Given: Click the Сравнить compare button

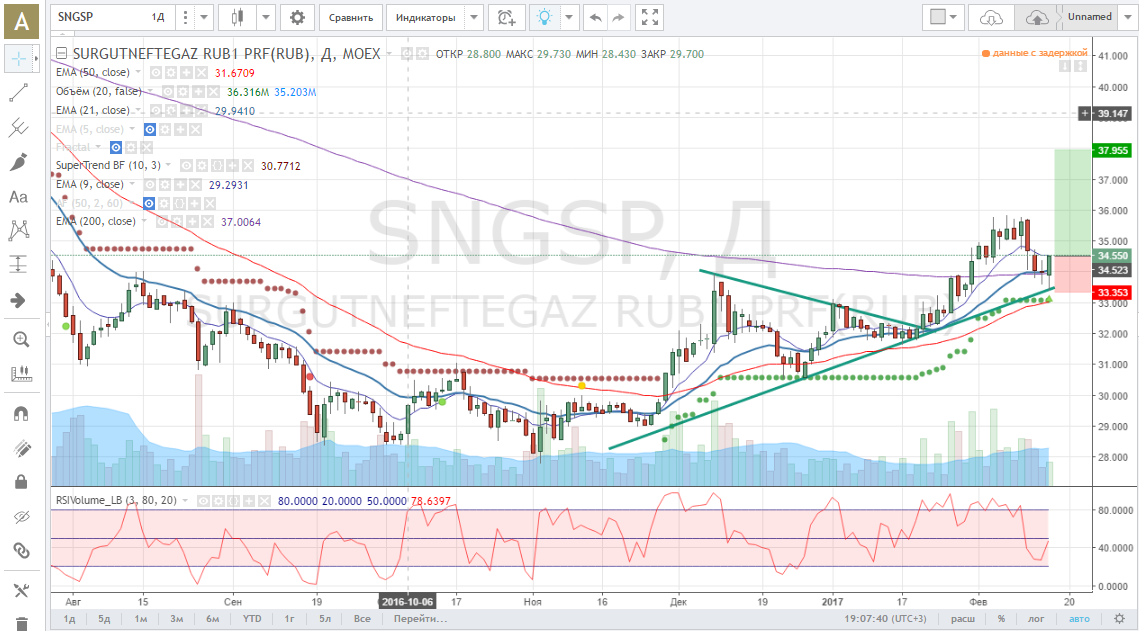Looking at the screenshot, I should pos(351,17).
